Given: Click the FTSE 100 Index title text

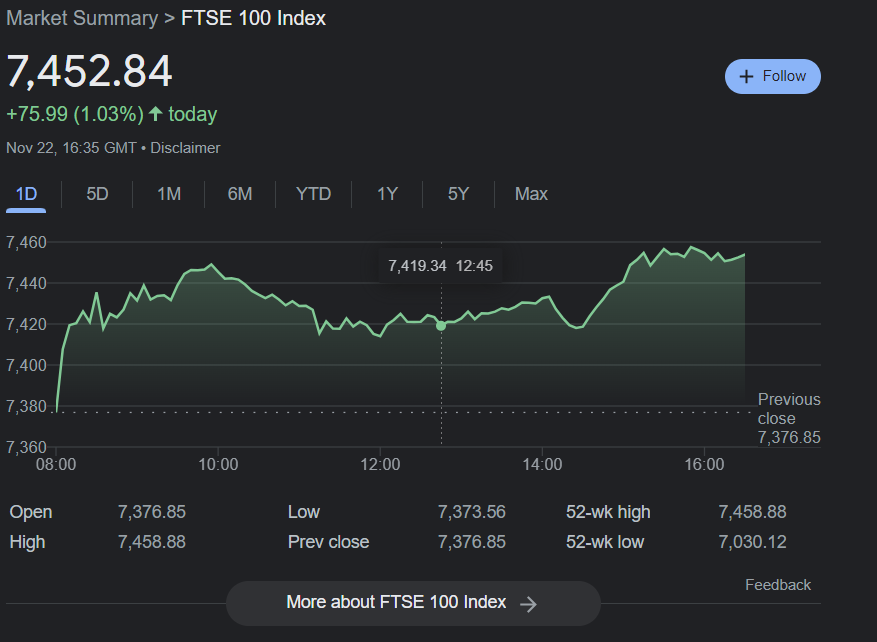Looking at the screenshot, I should point(253,18).
